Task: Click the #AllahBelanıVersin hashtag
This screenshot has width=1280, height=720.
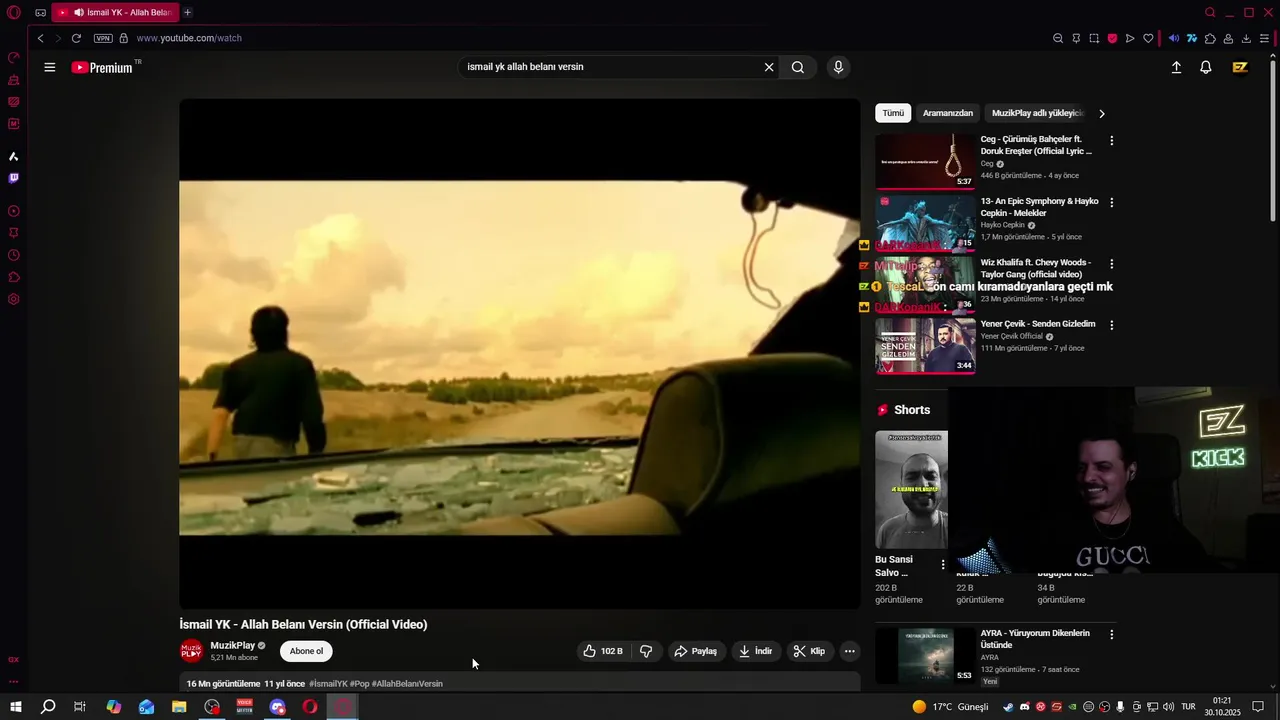Action: tap(407, 684)
